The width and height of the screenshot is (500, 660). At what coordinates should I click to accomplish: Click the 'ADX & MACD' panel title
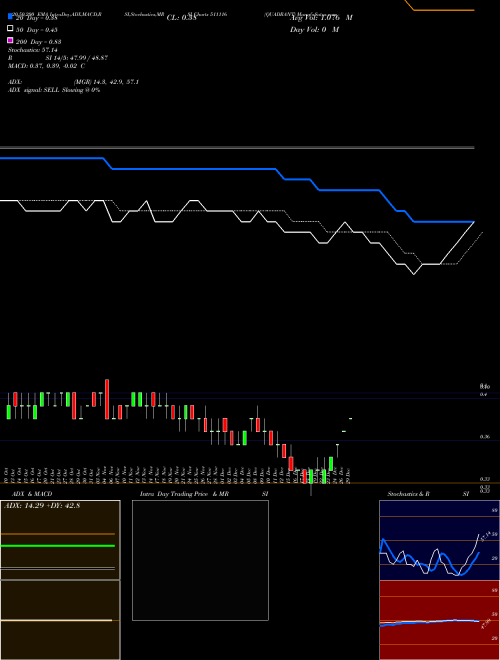[x=32, y=494]
